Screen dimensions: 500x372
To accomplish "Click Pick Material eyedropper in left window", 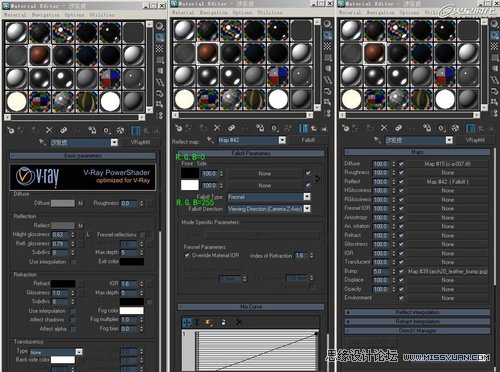I will tap(42, 142).
